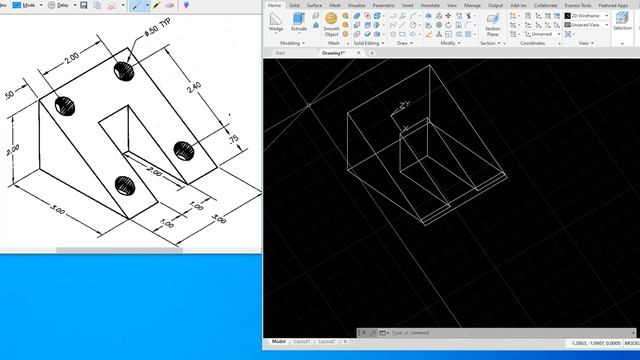Expand the Section panel
The image size is (640, 360).
(490, 43)
